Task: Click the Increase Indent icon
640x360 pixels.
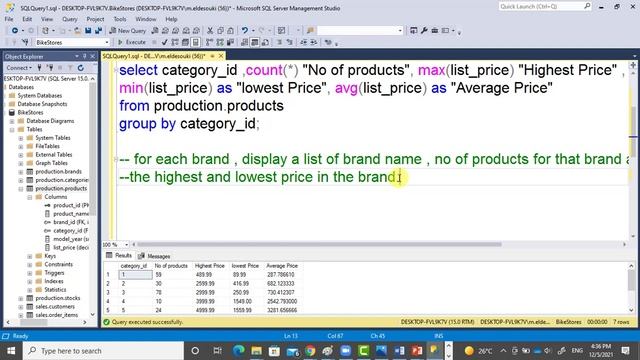Action: point(313,42)
